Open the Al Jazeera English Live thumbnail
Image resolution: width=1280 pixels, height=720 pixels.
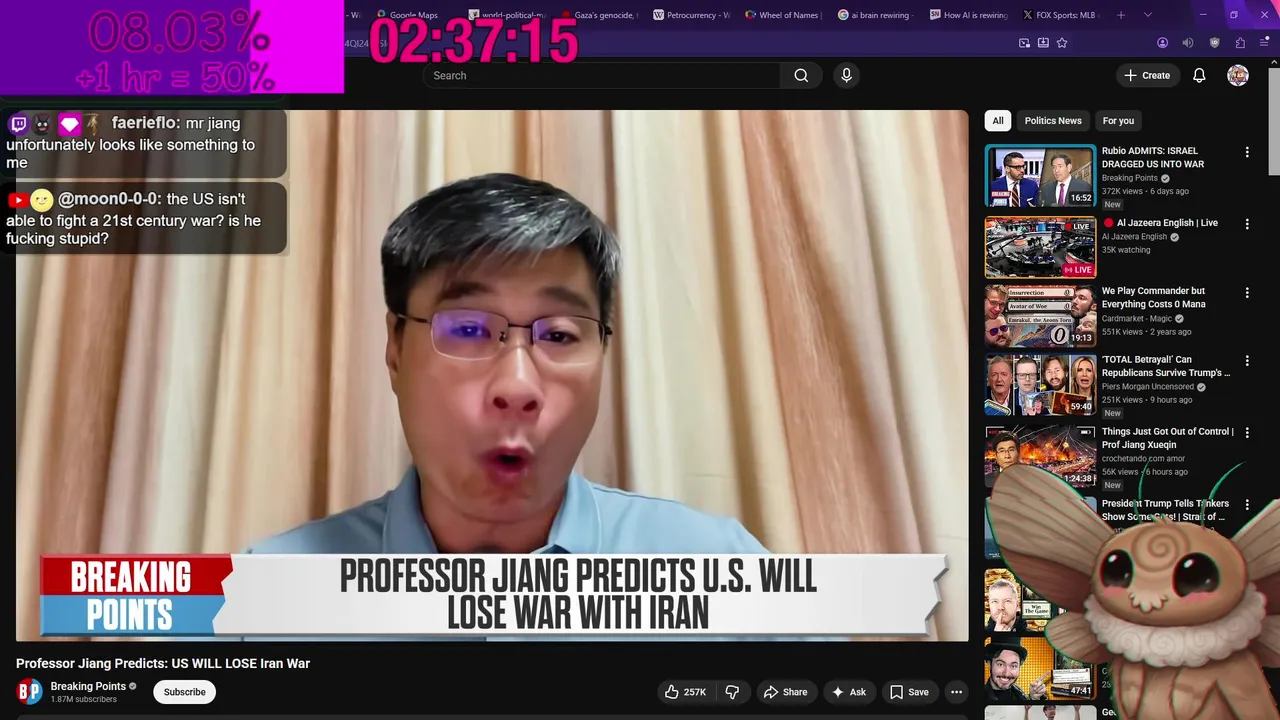pos(1040,247)
